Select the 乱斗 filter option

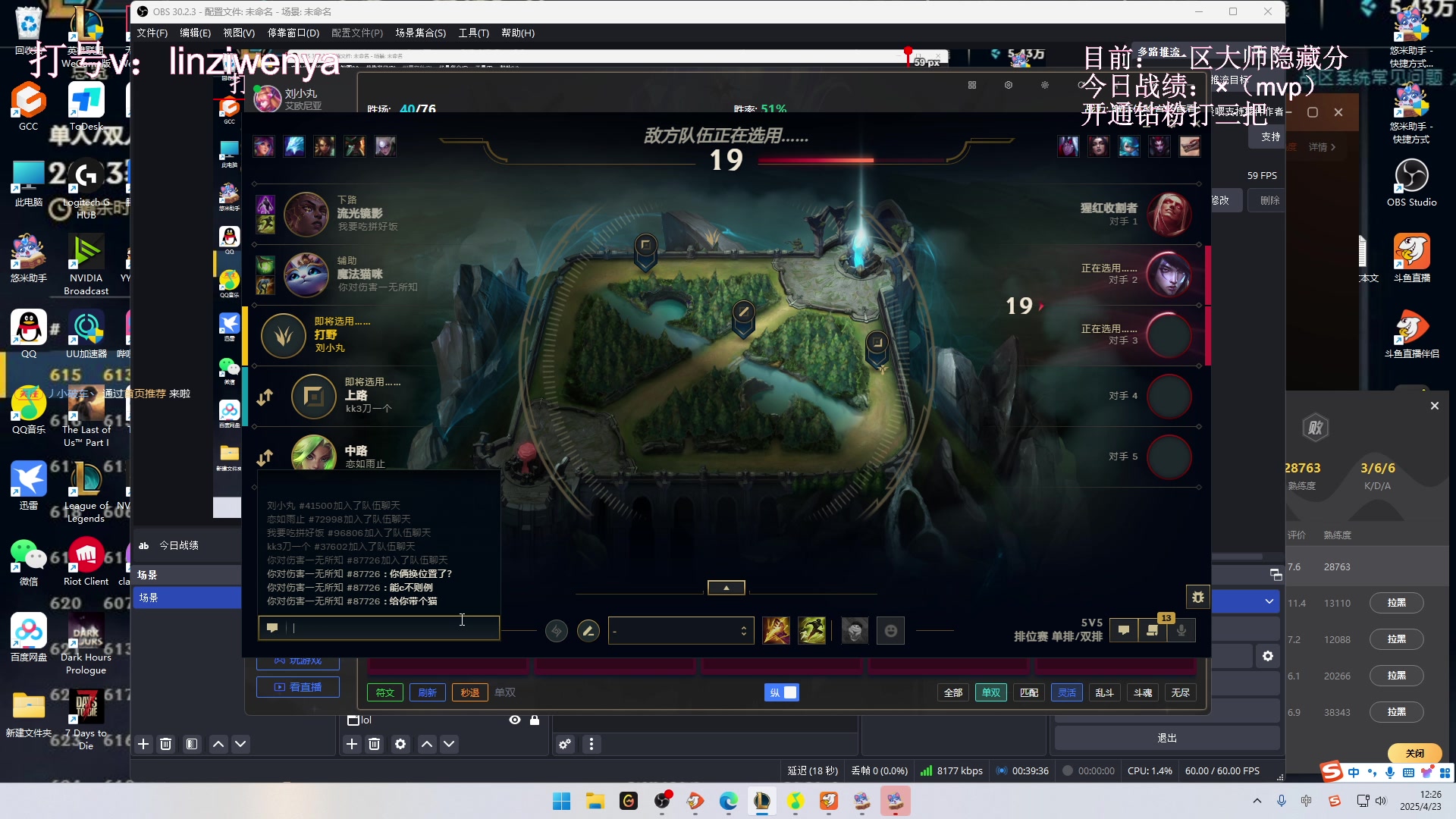pyautogui.click(x=1105, y=692)
